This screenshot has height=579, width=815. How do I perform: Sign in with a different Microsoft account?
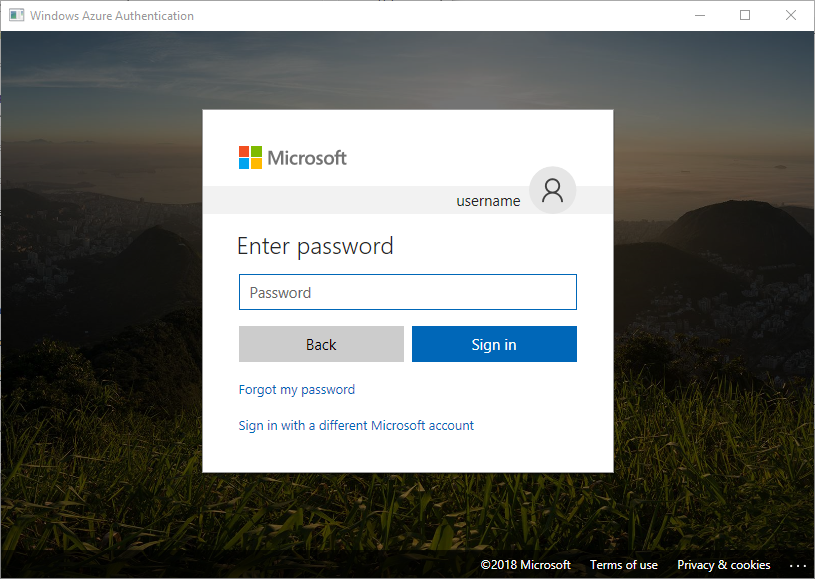click(356, 425)
